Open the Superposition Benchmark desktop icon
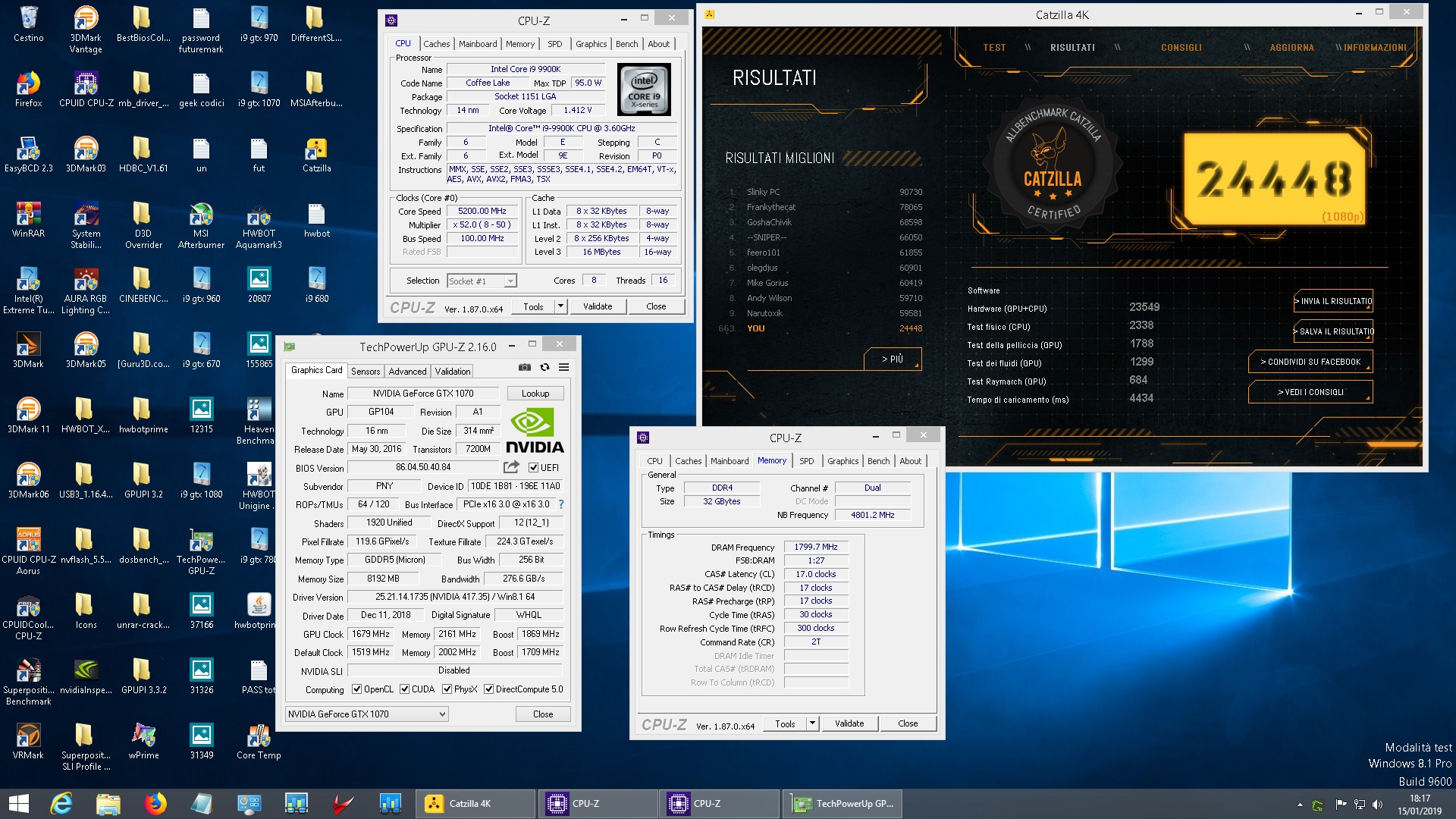This screenshot has width=1456, height=819. pos(28,682)
